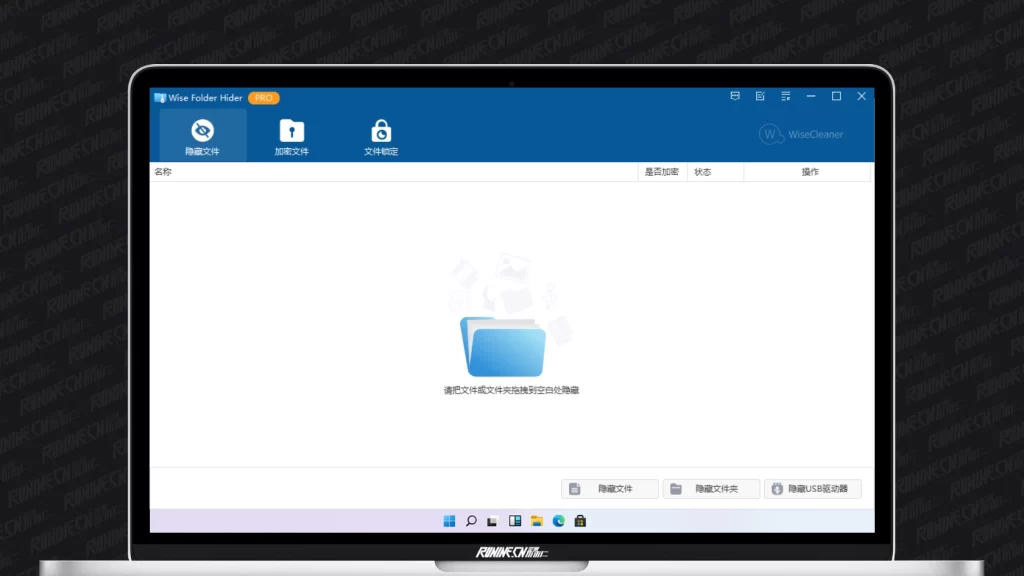
Task: Open taskbar Search magnifier icon
Action: click(x=471, y=521)
